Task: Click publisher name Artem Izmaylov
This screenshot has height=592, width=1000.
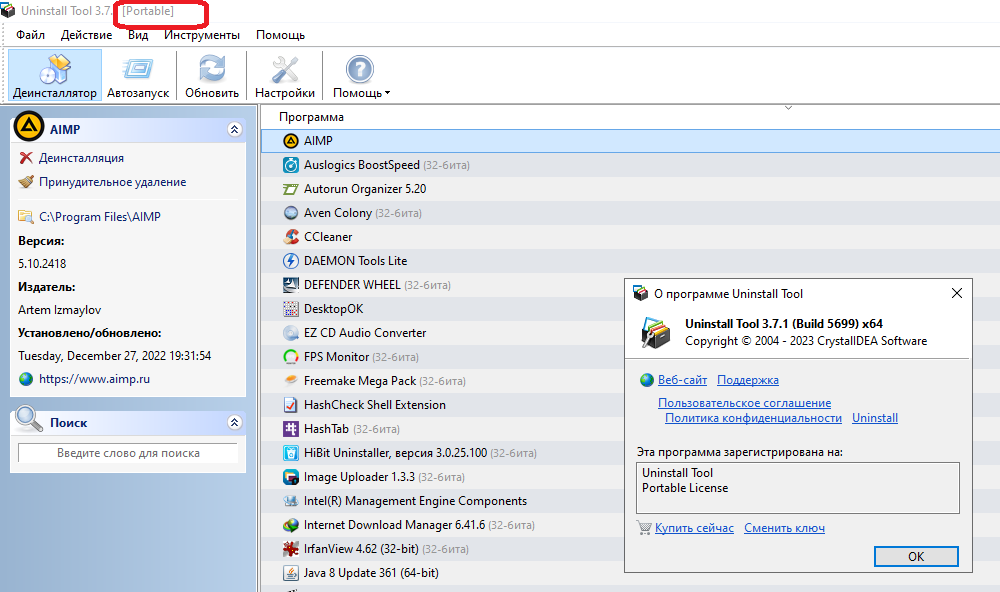Action: (60, 310)
